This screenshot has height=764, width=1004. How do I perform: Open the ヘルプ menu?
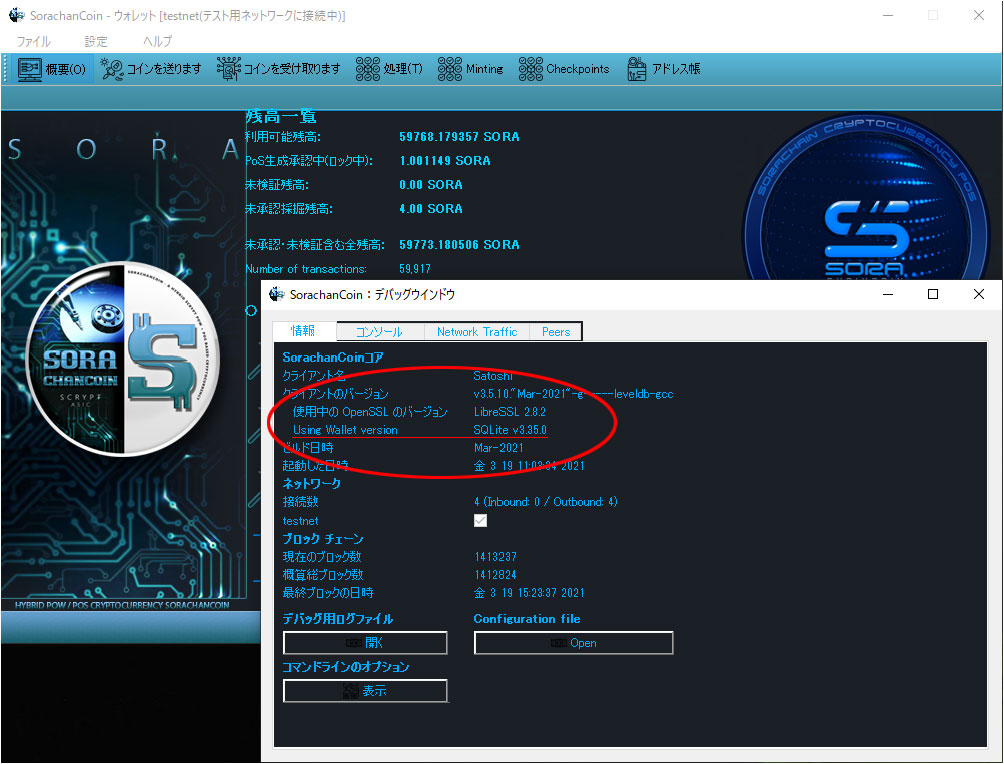pos(158,42)
